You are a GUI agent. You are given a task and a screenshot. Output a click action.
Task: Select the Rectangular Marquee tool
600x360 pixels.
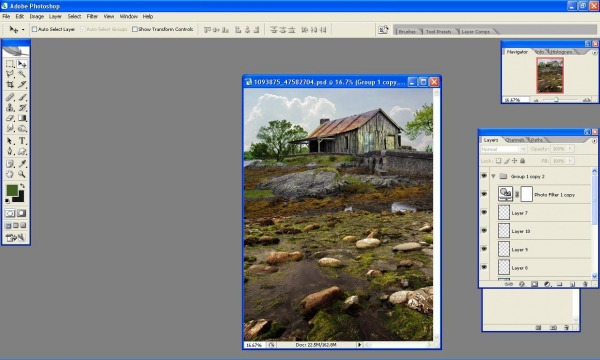10,64
